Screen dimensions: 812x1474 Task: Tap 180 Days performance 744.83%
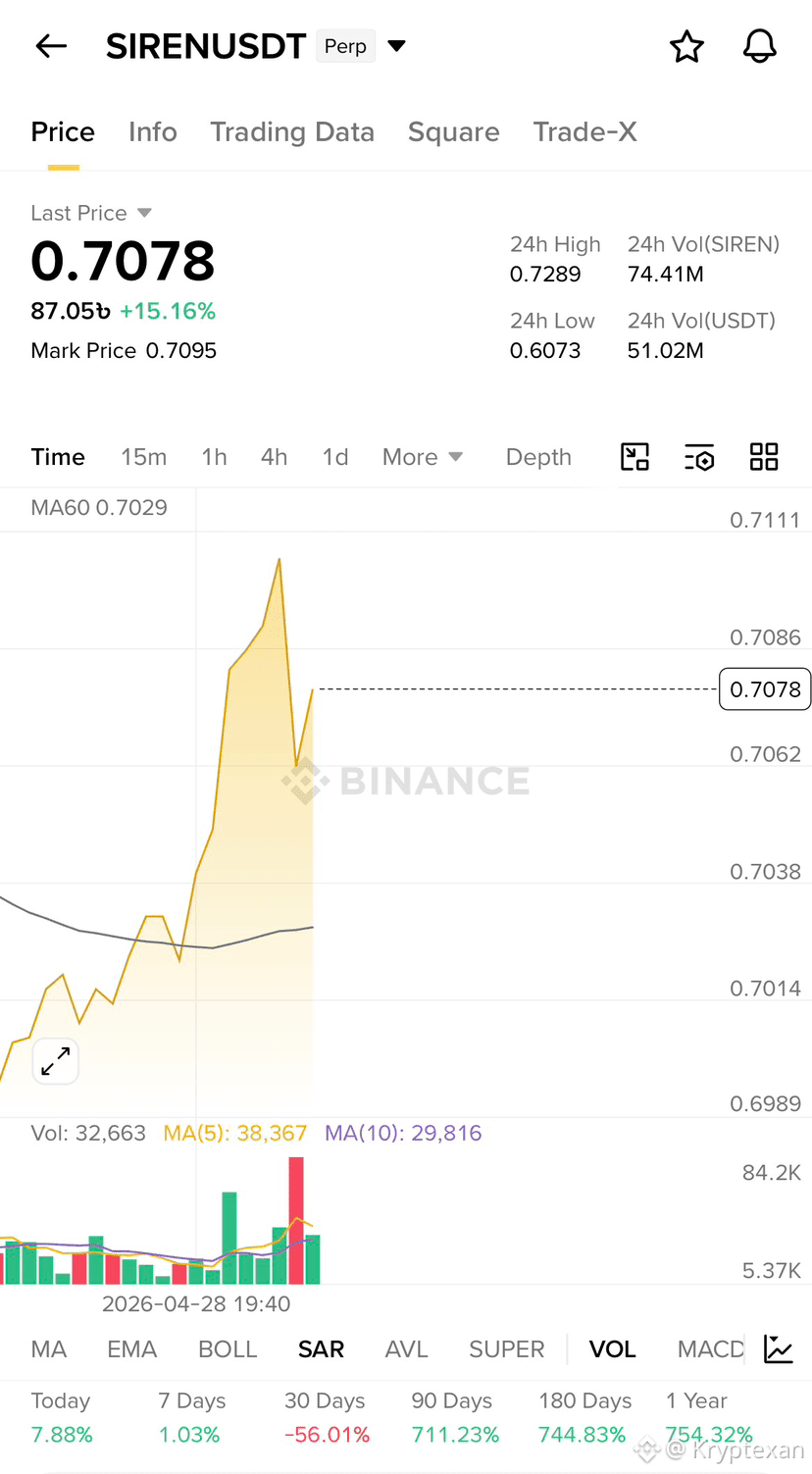[x=582, y=1435]
